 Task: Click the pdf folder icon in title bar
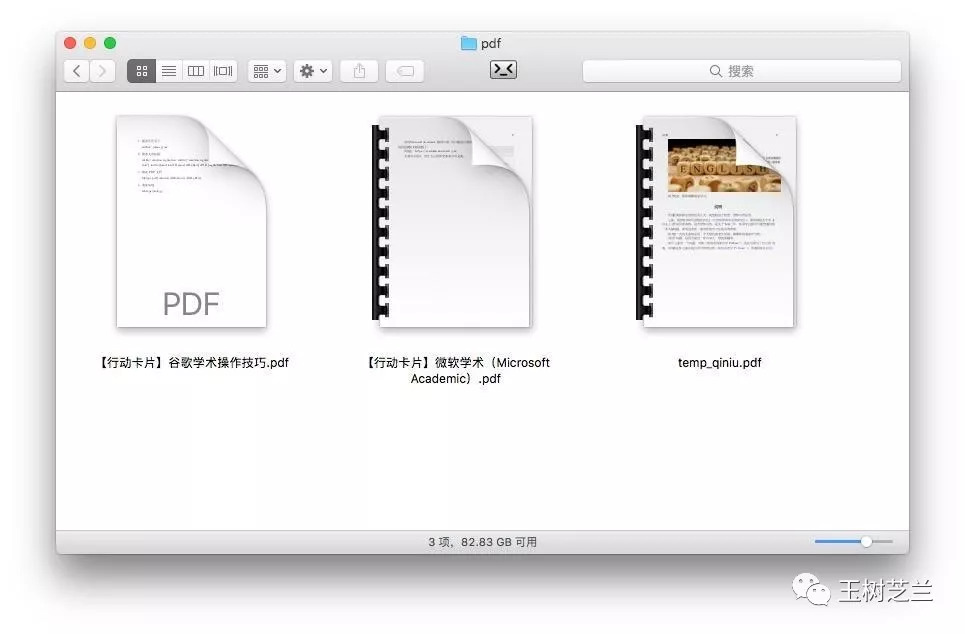click(x=468, y=43)
